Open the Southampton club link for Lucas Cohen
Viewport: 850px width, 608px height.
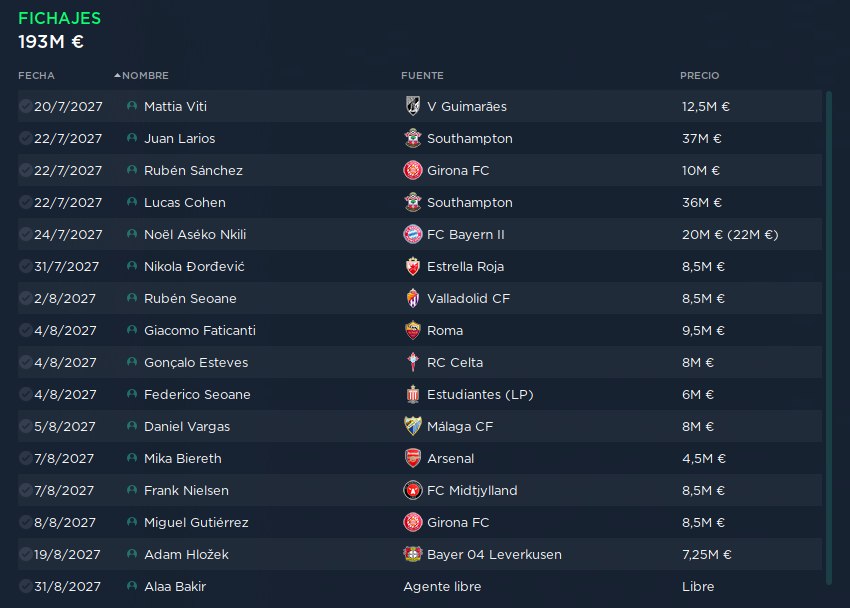[469, 202]
